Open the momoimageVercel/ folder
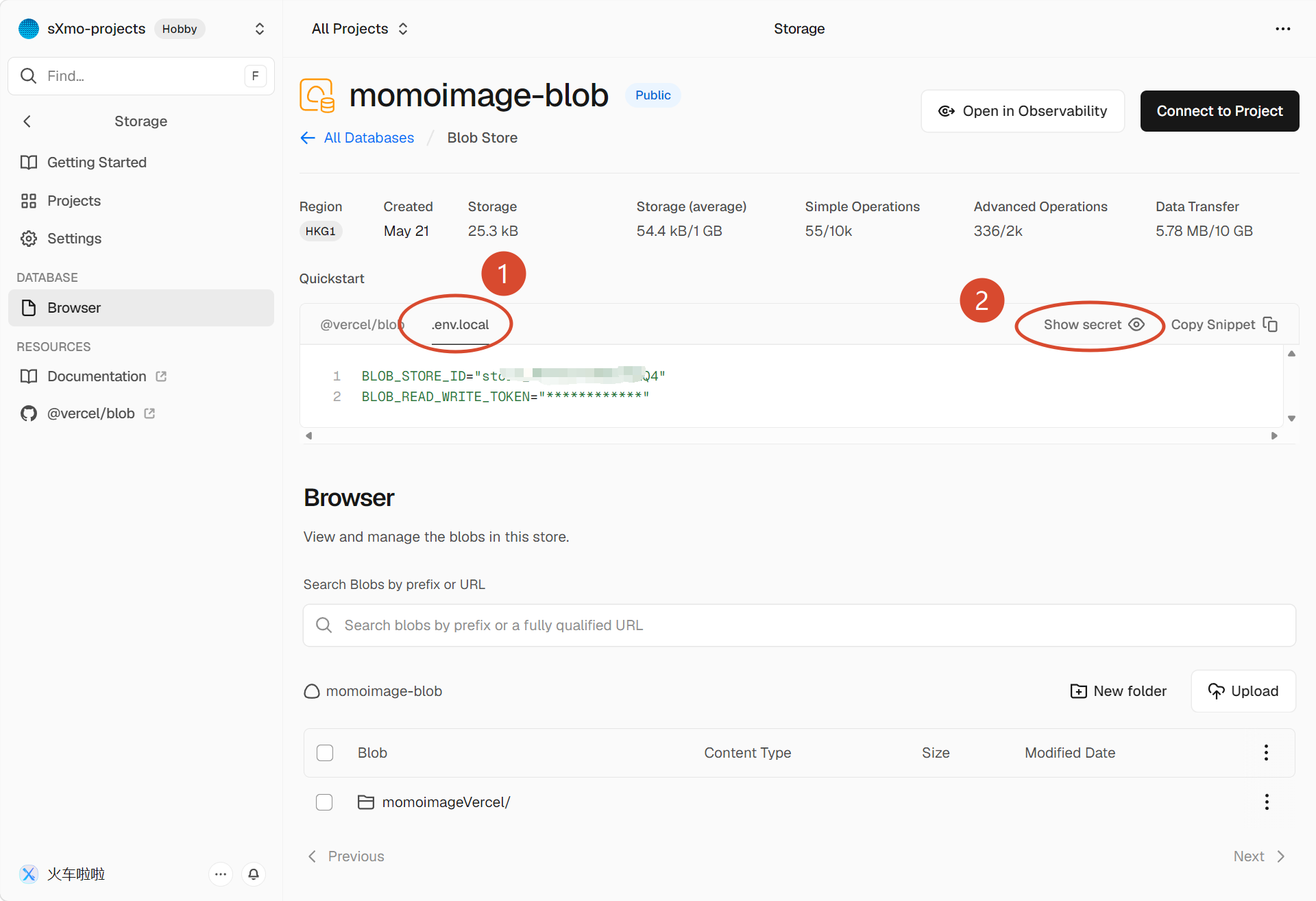This screenshot has height=901, width=1316. (x=434, y=802)
